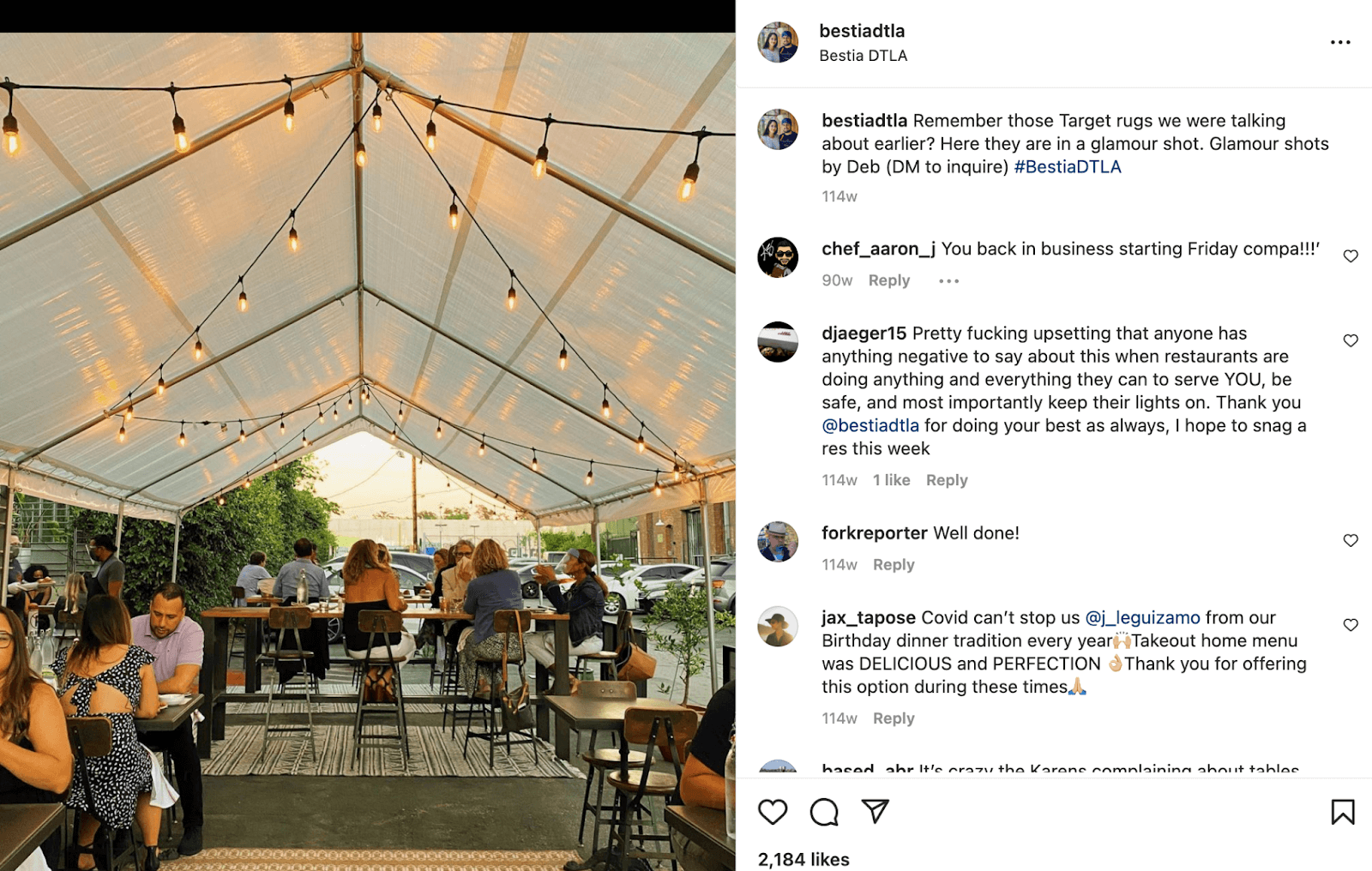
Task: Open the comment bubble icon
Action: point(824,812)
